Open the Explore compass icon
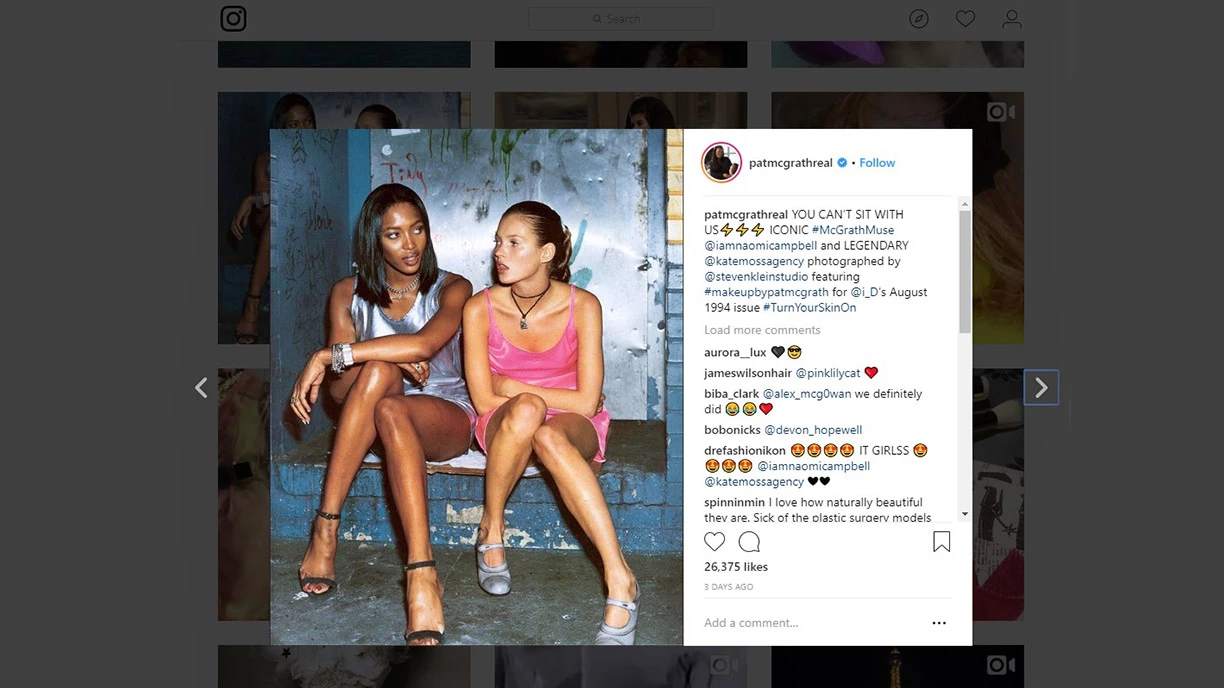The width and height of the screenshot is (1224, 688). (919, 19)
